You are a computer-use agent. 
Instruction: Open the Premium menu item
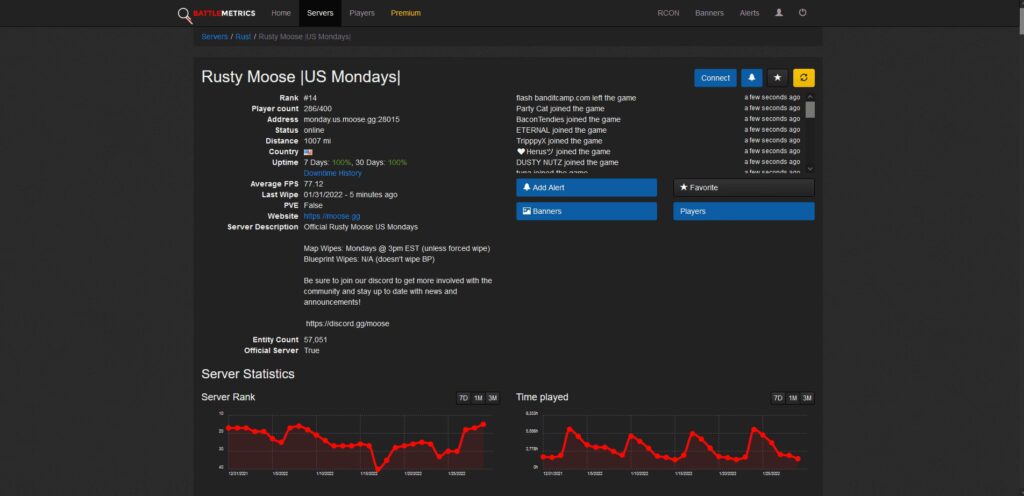[406, 13]
